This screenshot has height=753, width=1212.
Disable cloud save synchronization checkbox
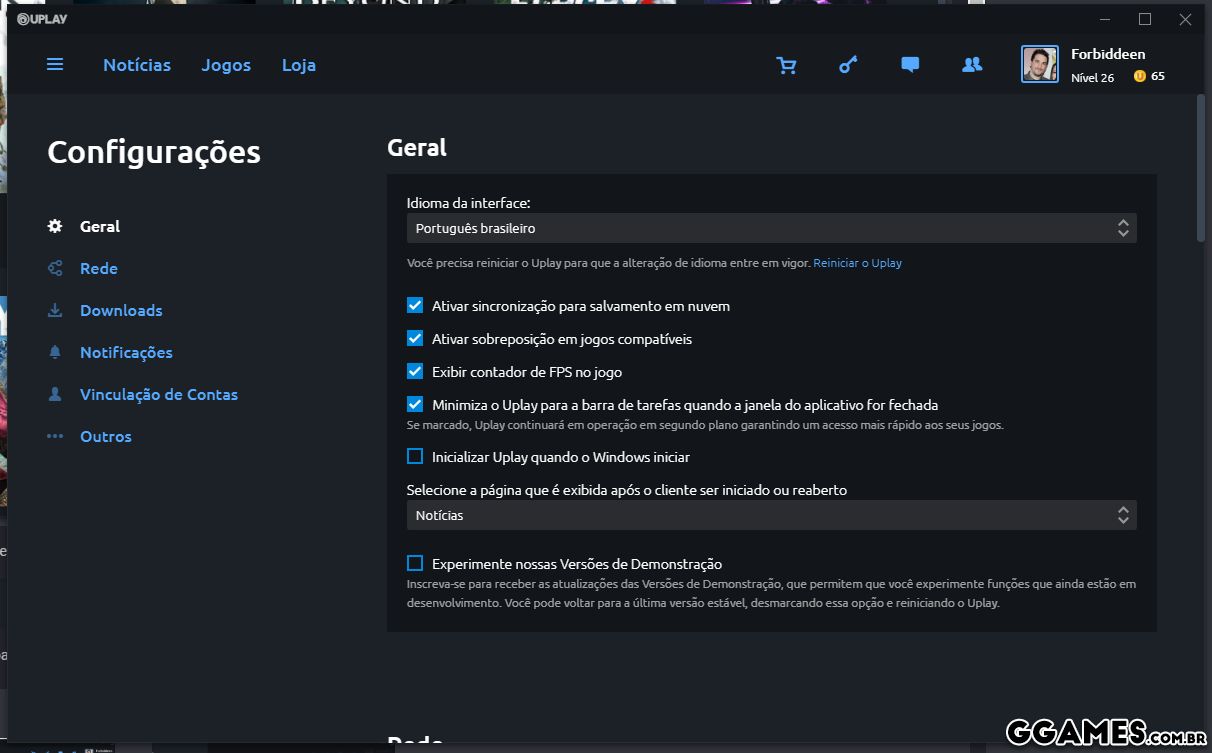[x=415, y=306]
